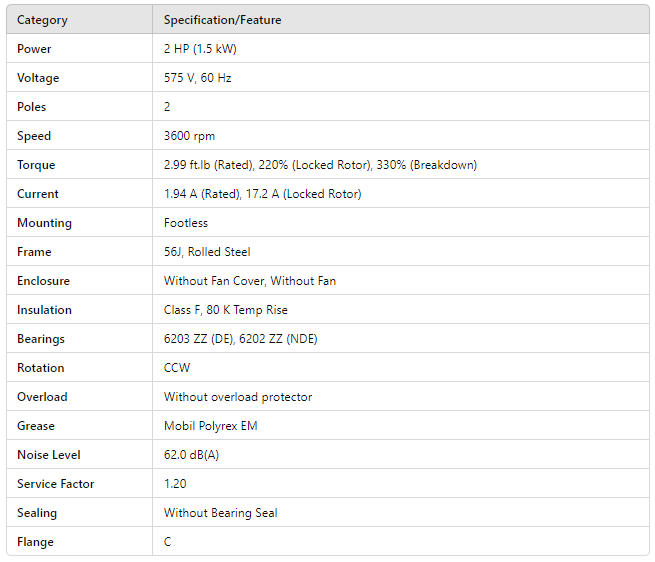The image size is (655, 562).
Task: Click the Category column header
Action: (43, 20)
